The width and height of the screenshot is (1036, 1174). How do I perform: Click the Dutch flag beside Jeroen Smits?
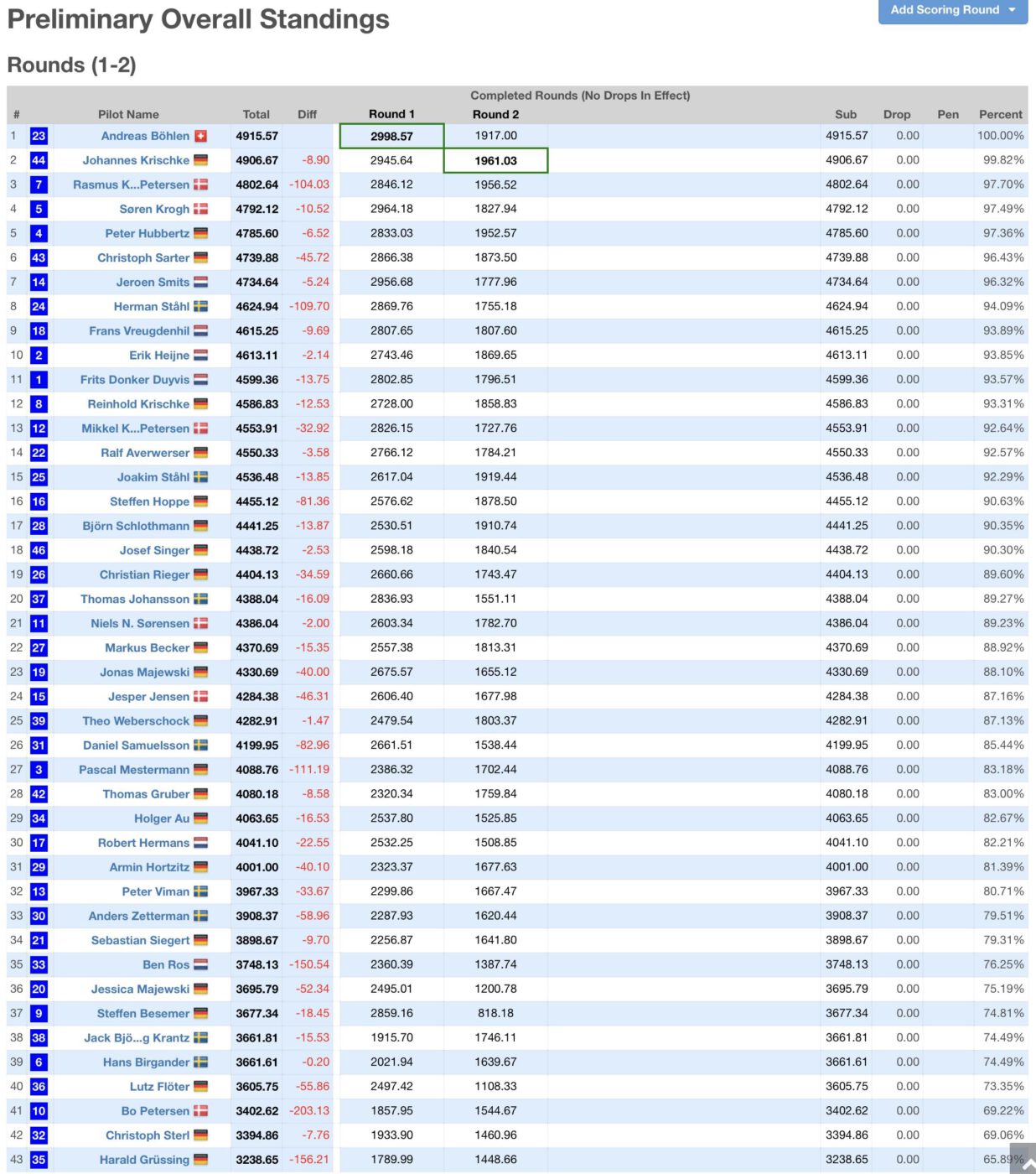(x=200, y=283)
